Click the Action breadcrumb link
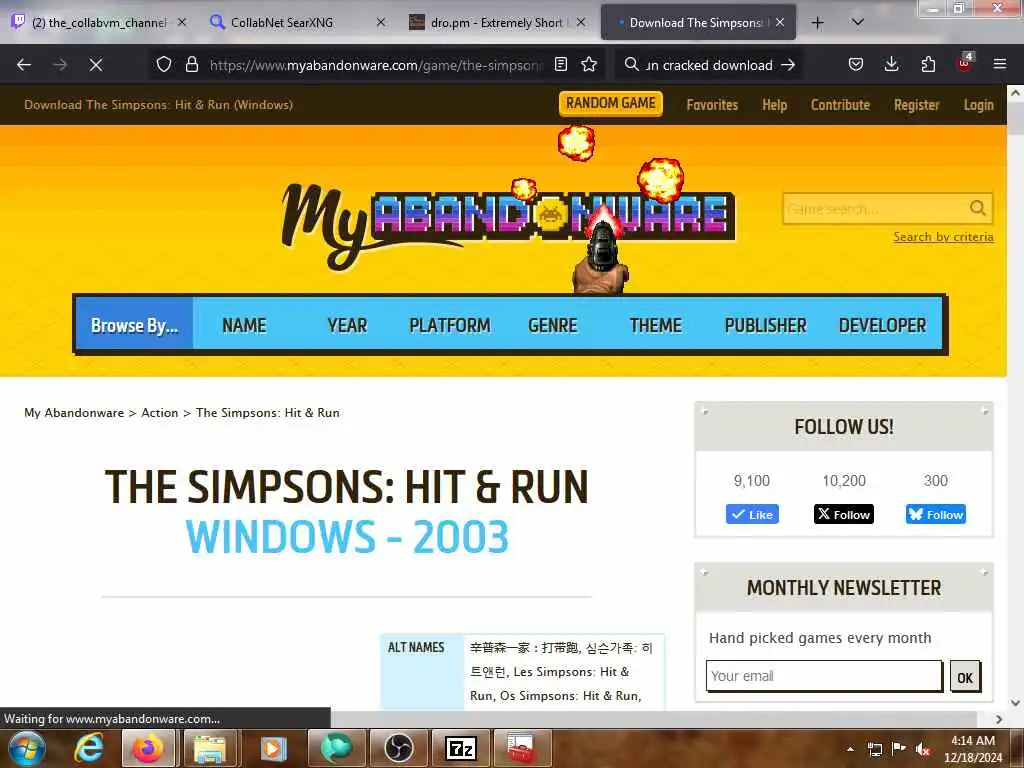1024x768 pixels. [159, 413]
